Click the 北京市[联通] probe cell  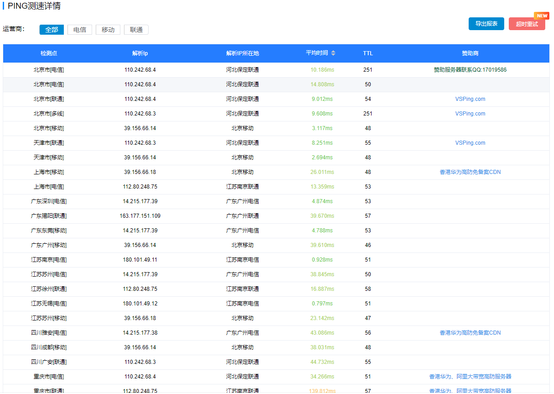coord(49,99)
